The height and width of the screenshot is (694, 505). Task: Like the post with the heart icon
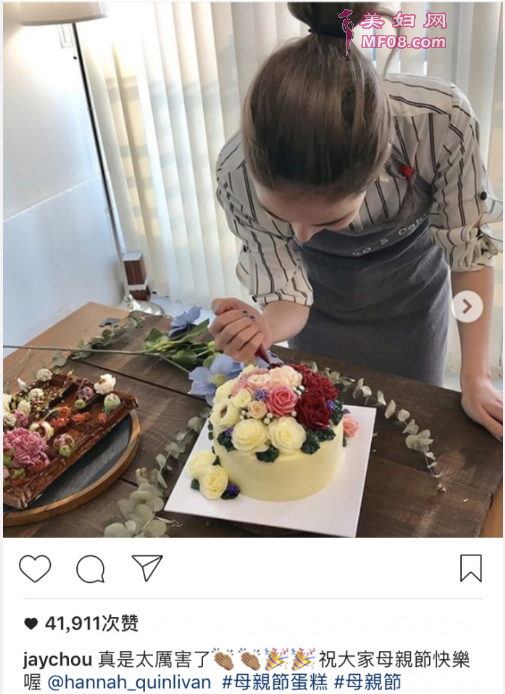click(x=35, y=568)
